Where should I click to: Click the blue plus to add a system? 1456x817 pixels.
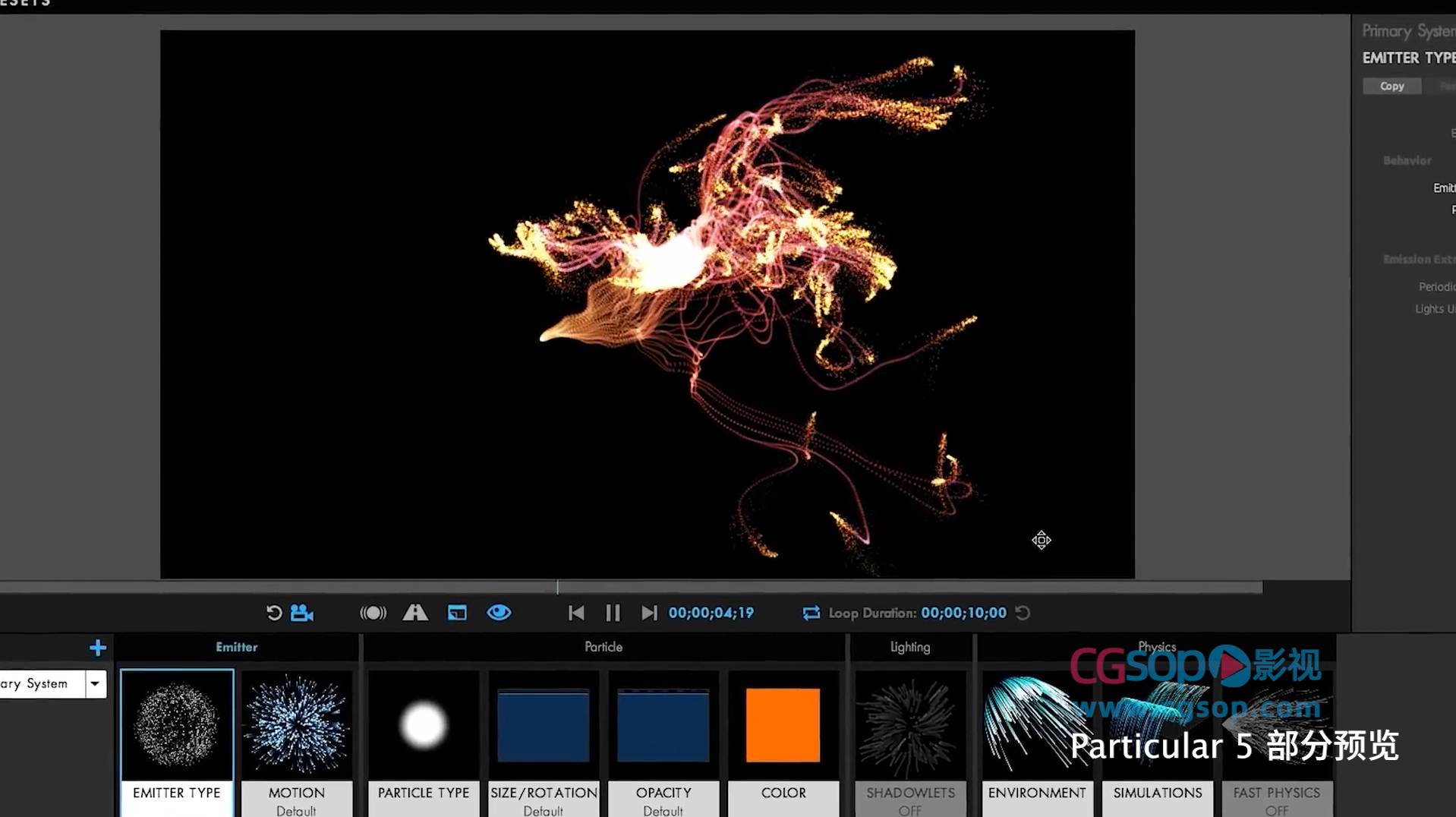(97, 648)
